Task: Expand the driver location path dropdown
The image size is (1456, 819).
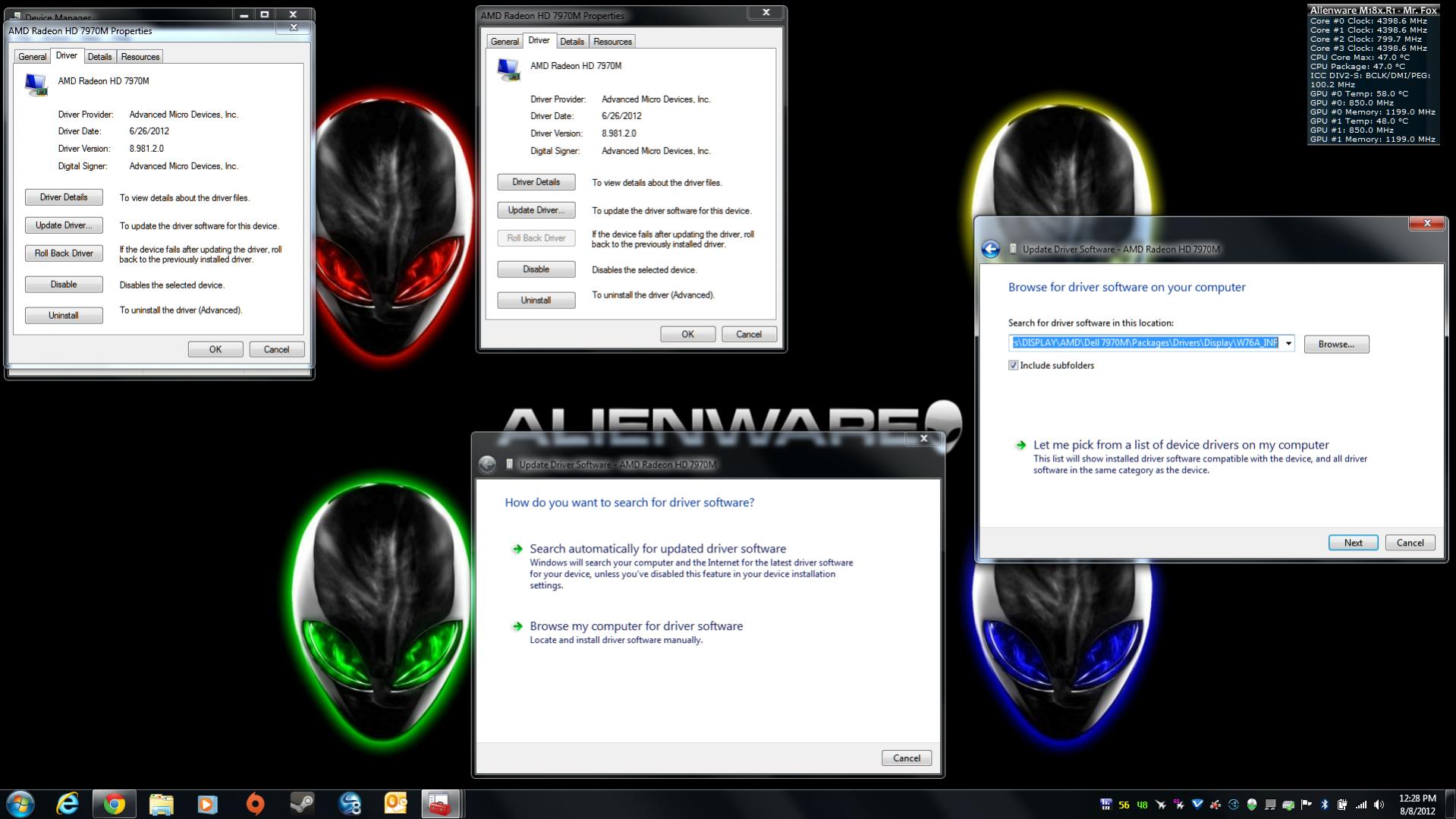Action: tap(1288, 343)
